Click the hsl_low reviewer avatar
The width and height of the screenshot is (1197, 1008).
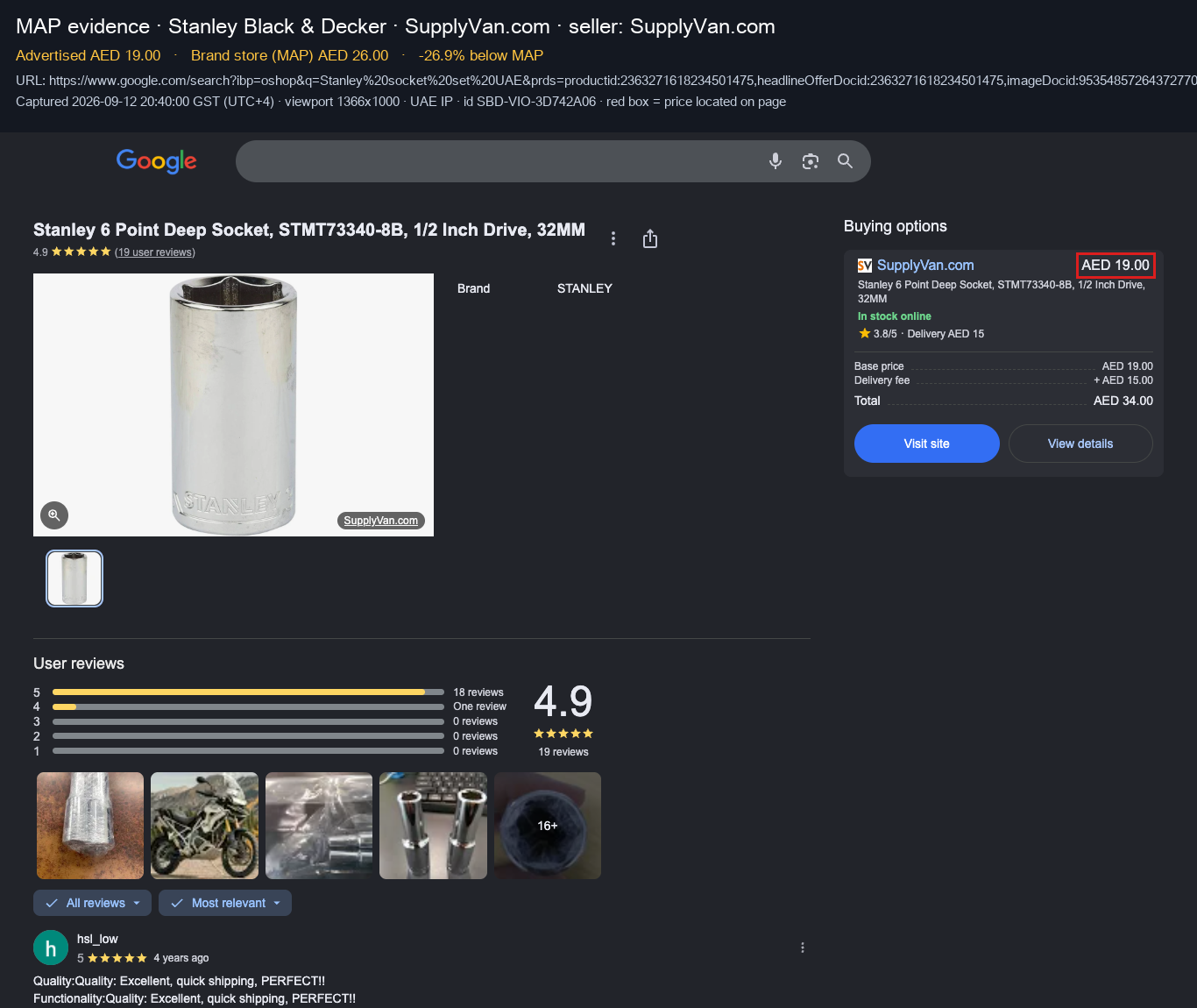pyautogui.click(x=51, y=948)
